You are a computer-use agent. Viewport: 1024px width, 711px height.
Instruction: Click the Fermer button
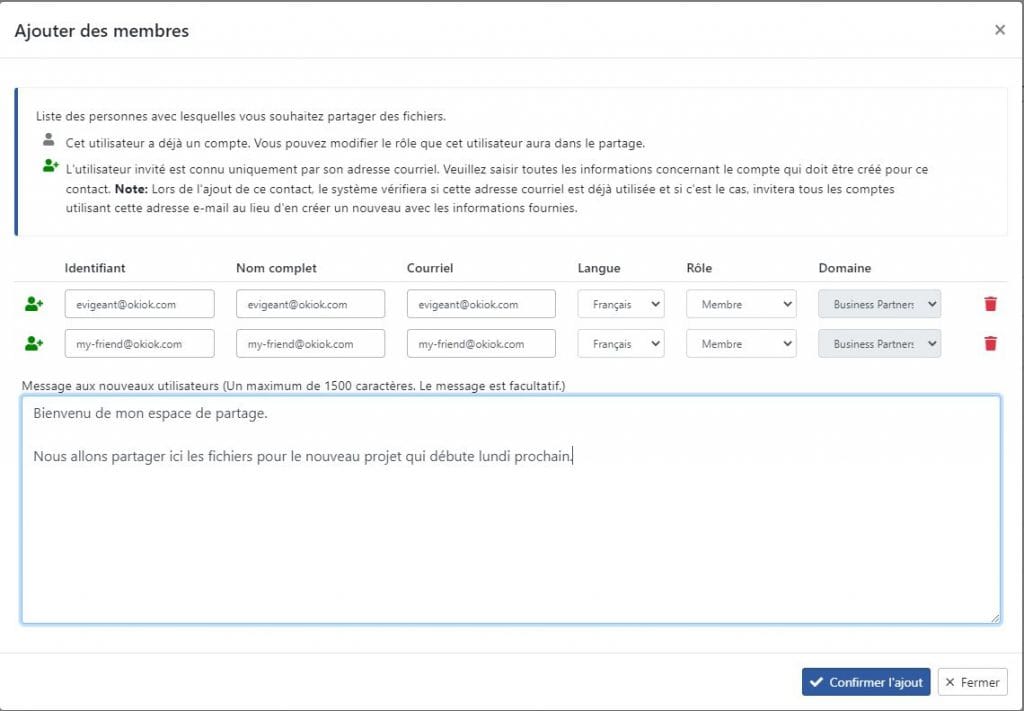point(972,682)
